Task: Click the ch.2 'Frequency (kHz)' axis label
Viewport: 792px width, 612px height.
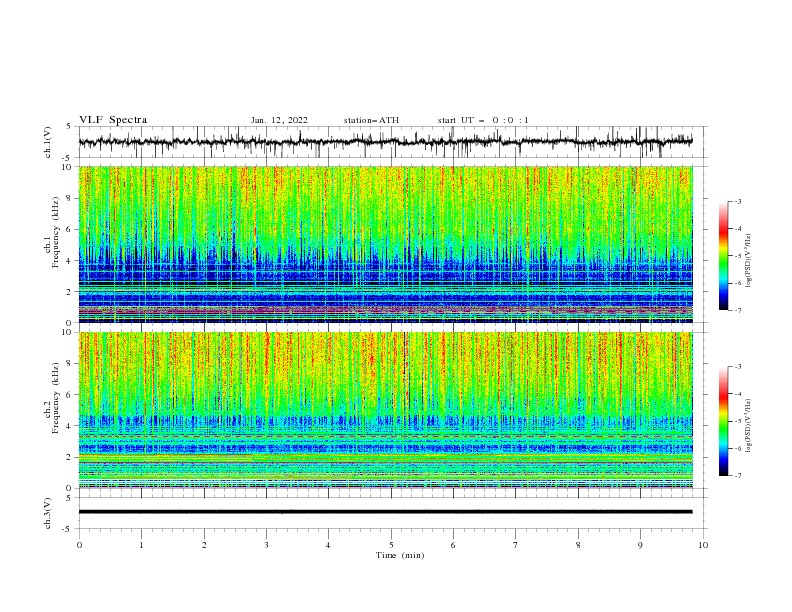Action: click(x=56, y=398)
